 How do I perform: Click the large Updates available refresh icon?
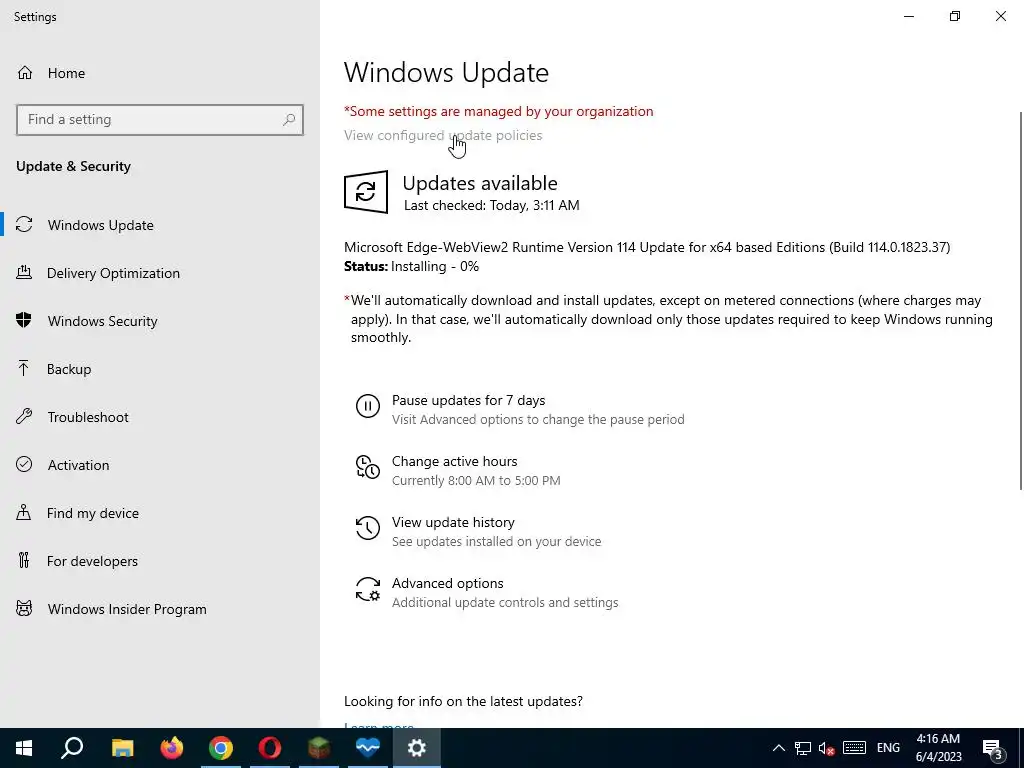click(x=366, y=192)
